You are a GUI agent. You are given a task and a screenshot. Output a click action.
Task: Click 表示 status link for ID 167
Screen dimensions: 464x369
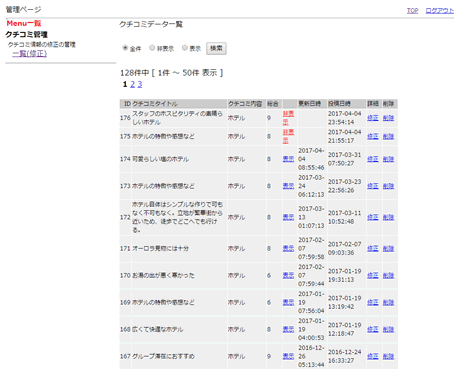[x=288, y=357]
